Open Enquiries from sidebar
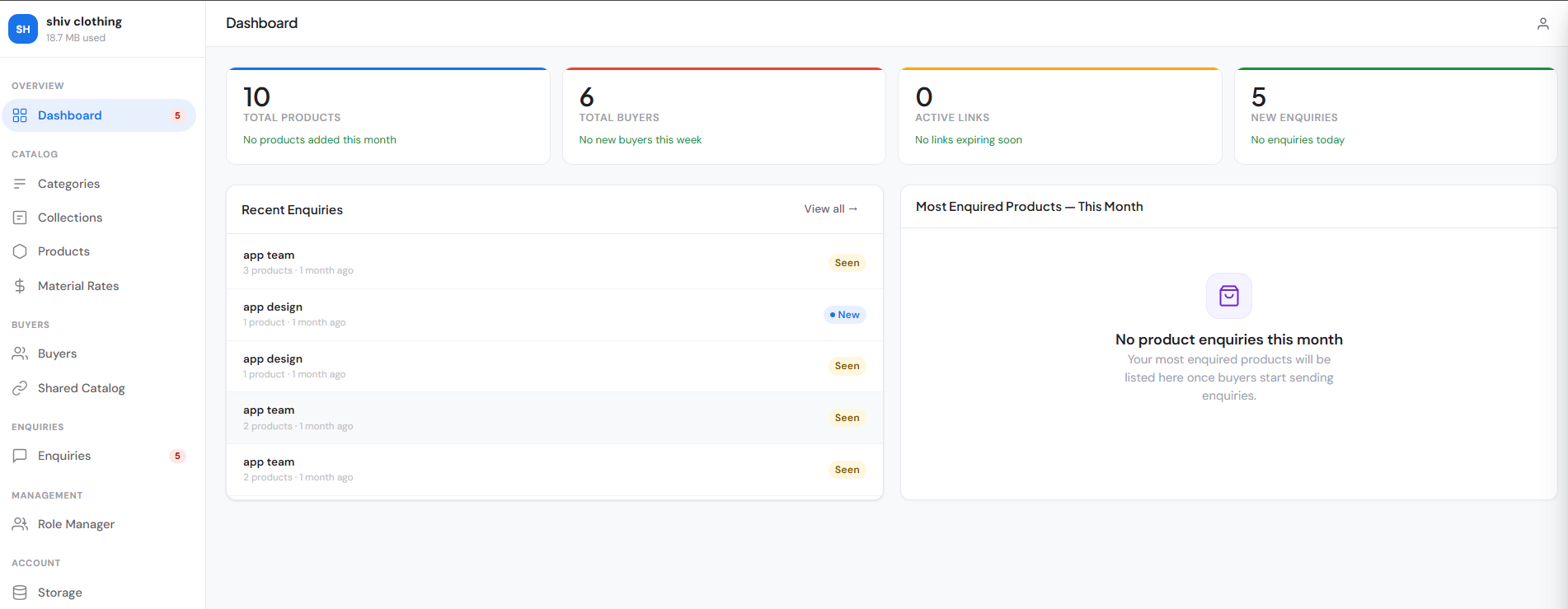 (x=99, y=456)
